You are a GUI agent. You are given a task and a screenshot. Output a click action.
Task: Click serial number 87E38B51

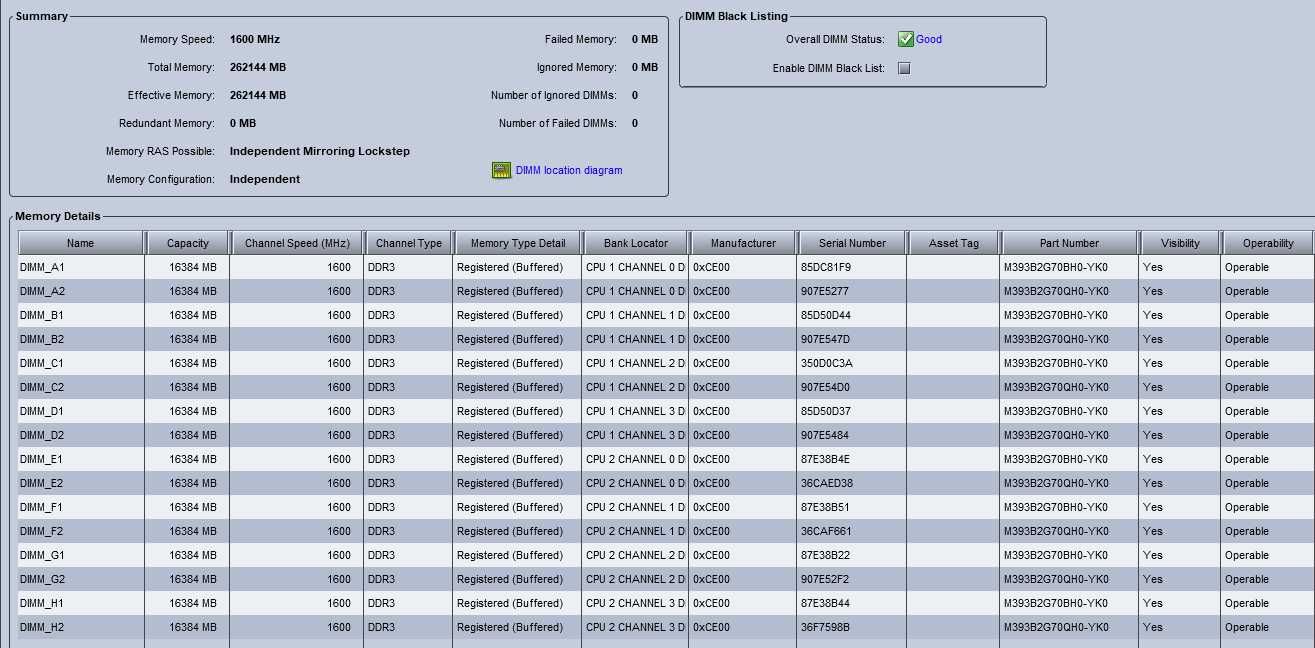click(825, 507)
